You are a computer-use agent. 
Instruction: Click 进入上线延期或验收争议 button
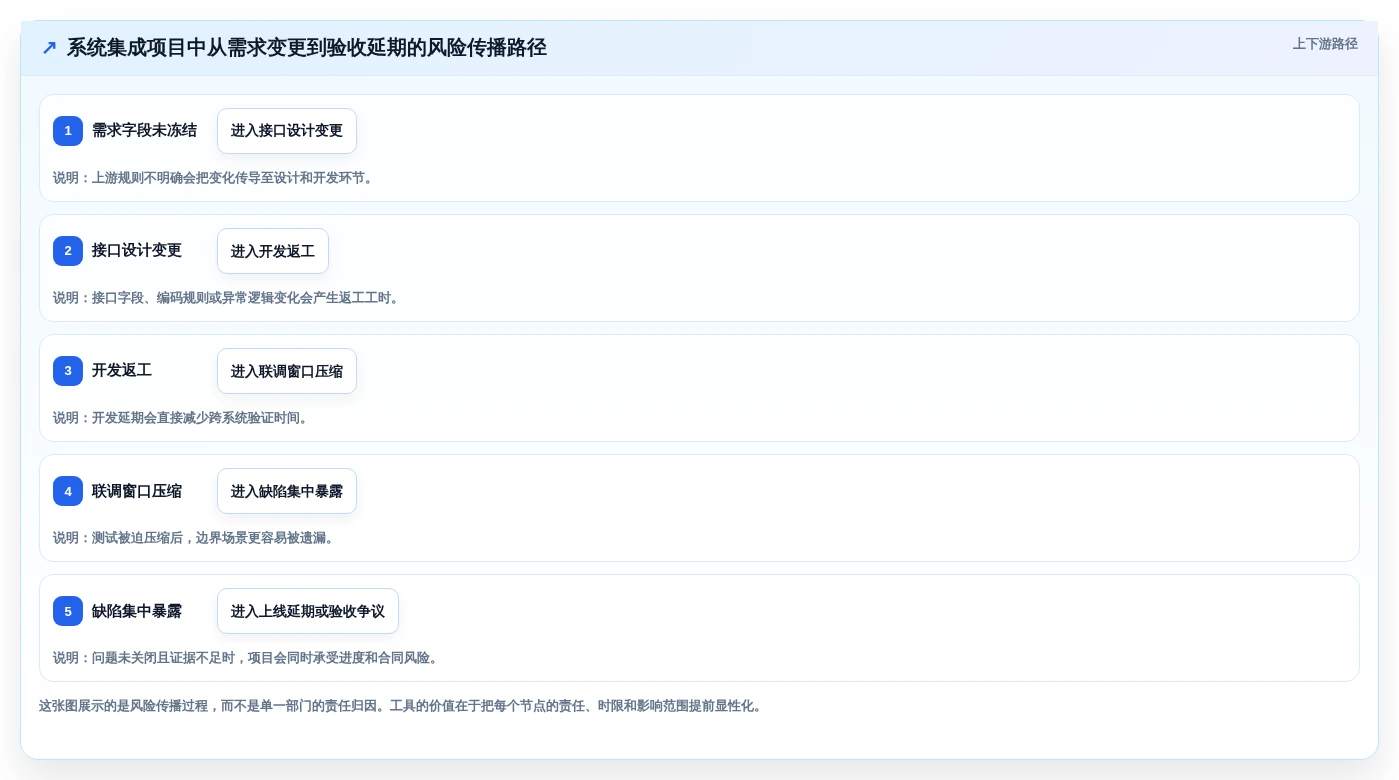[x=308, y=611]
